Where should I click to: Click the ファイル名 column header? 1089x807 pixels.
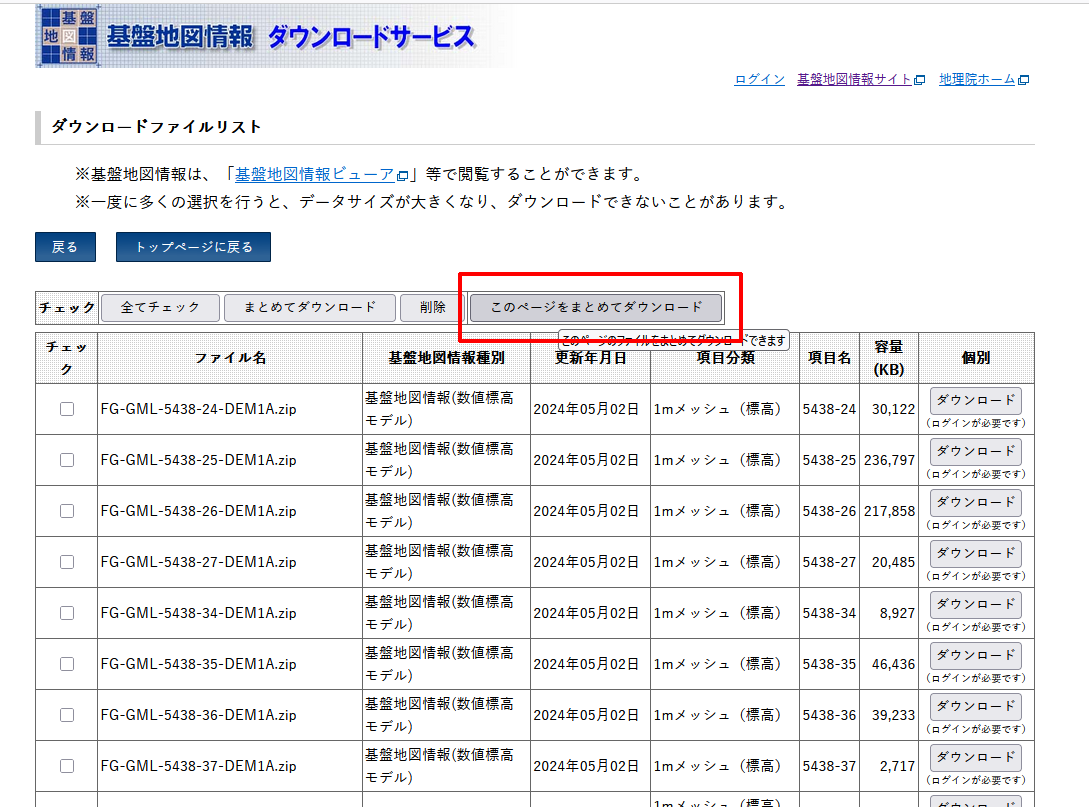tap(230, 358)
